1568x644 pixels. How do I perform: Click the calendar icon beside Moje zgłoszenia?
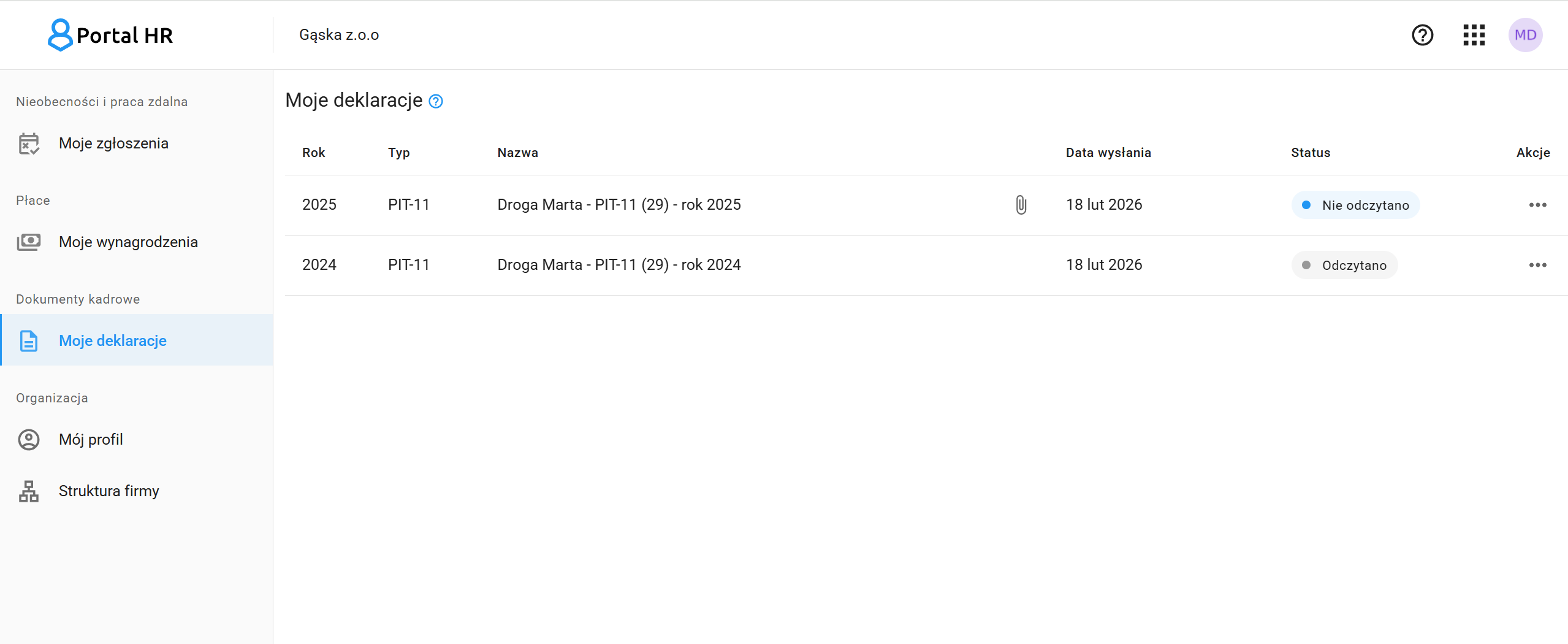pos(29,144)
